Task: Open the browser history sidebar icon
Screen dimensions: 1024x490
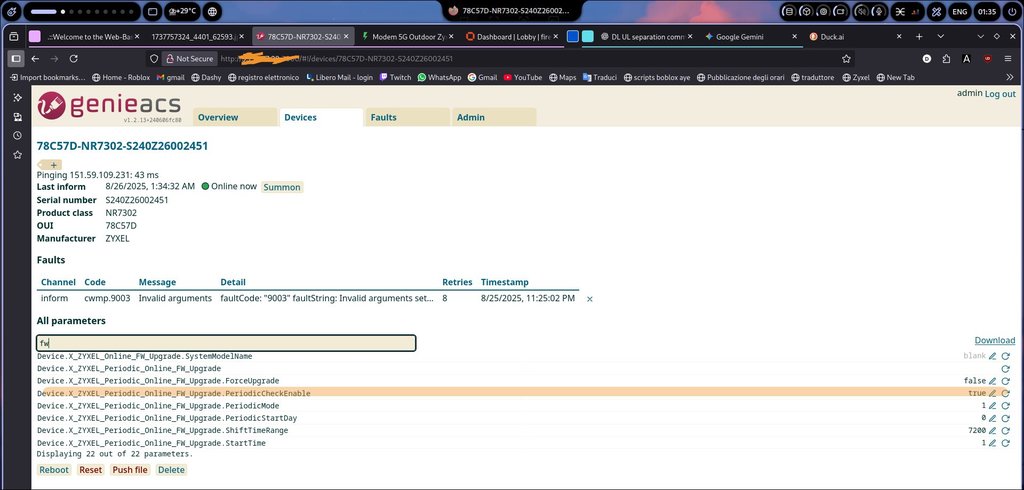Action: click(x=17, y=136)
